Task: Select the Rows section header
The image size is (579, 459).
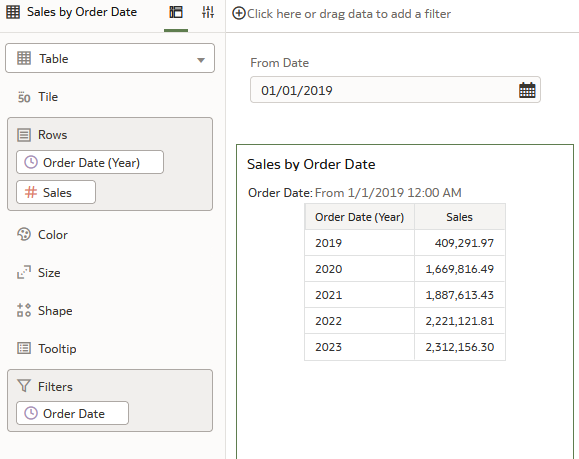Action: (52, 135)
